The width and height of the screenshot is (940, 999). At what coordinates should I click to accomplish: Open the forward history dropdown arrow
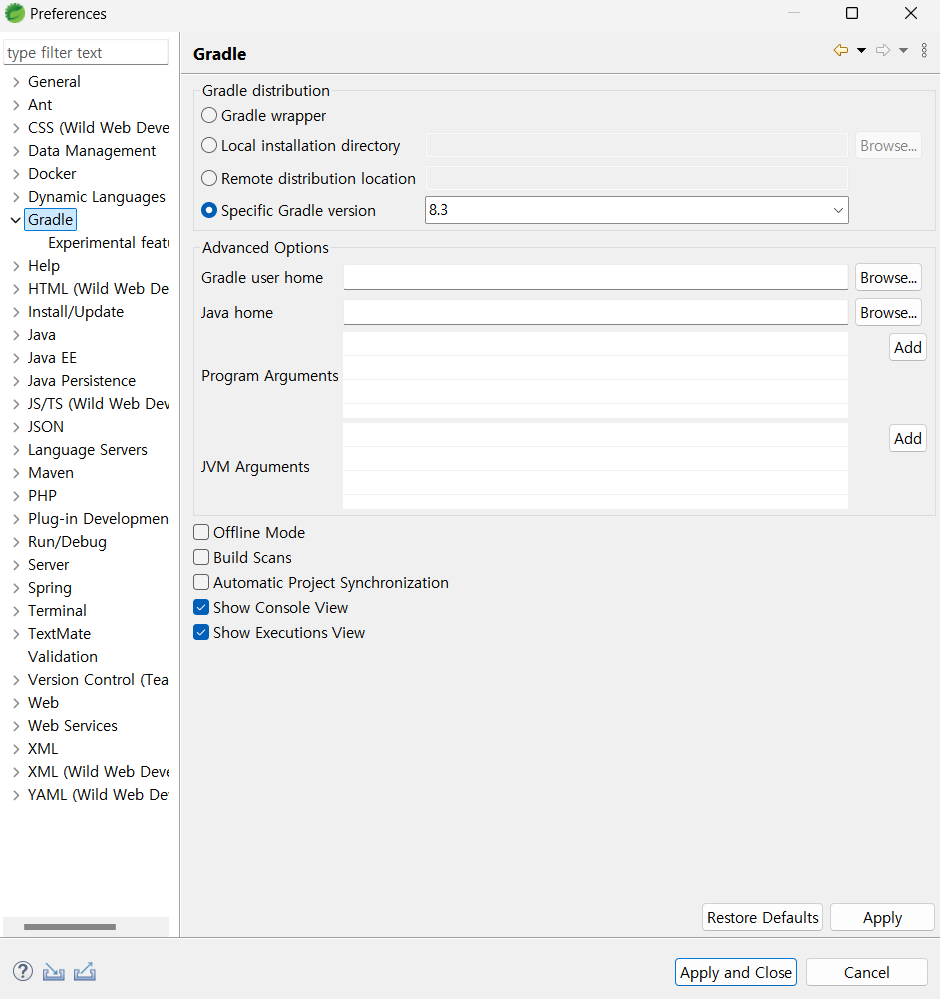[904, 50]
